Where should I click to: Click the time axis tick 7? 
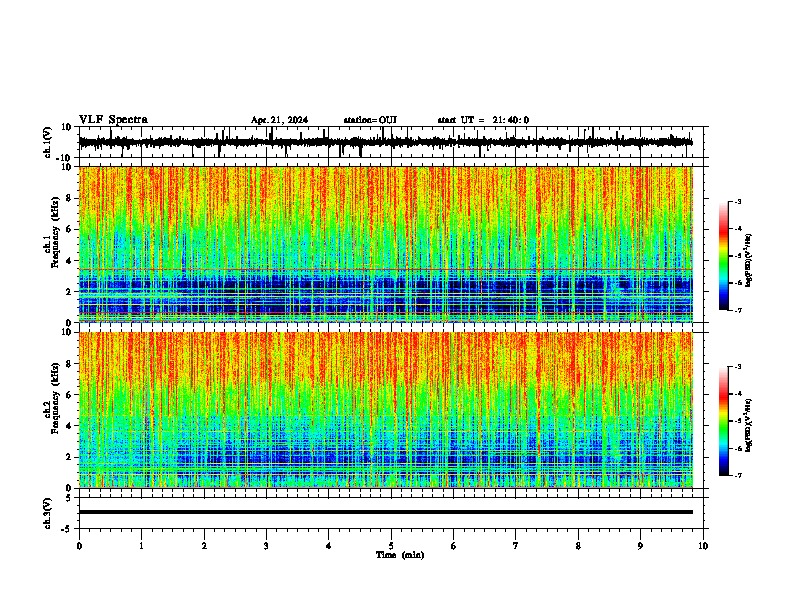(516, 546)
